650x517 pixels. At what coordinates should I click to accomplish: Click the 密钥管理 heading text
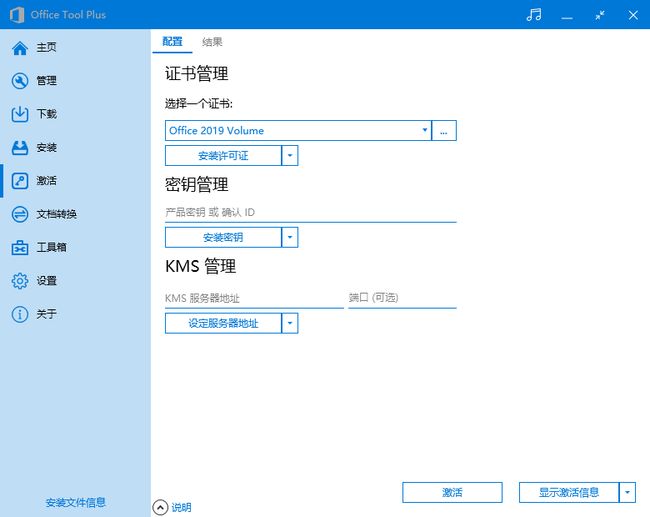[196, 184]
